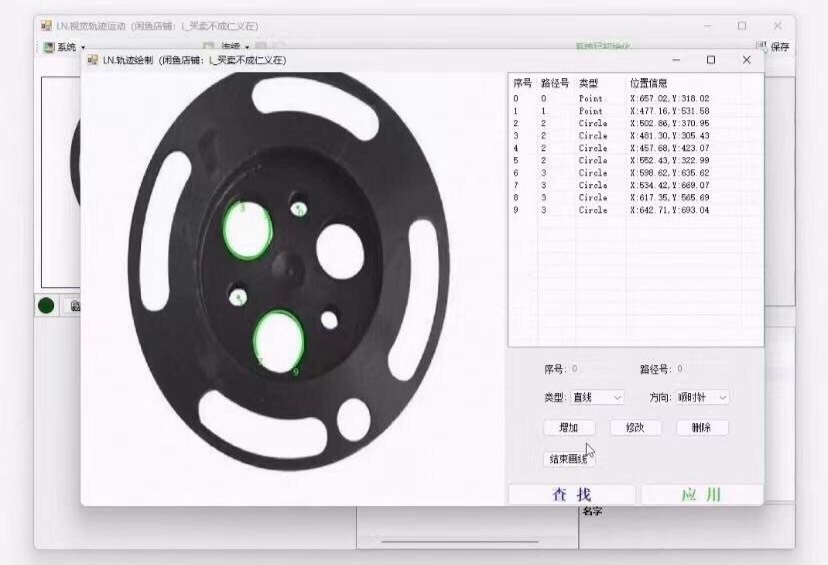This screenshot has width=828, height=565.
Task: Select row 8 Circle X:617.35
Action: (636, 197)
